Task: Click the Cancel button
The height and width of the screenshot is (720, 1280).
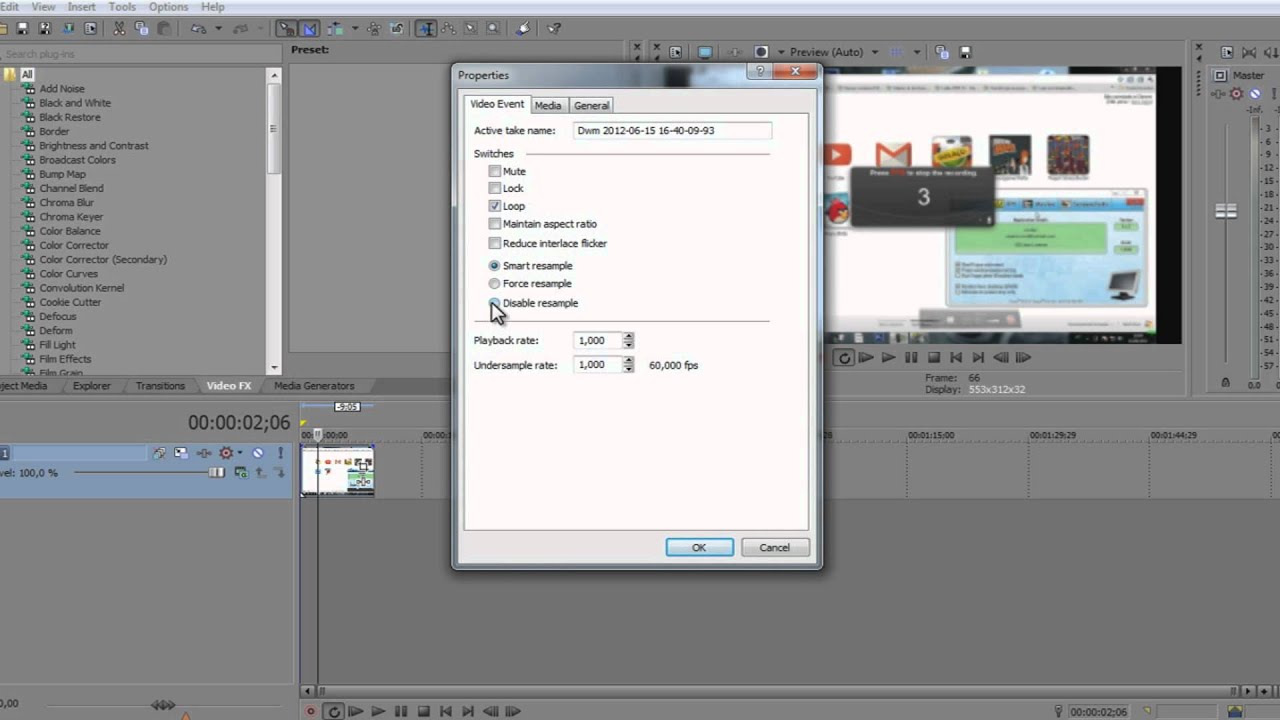Action: pos(774,547)
